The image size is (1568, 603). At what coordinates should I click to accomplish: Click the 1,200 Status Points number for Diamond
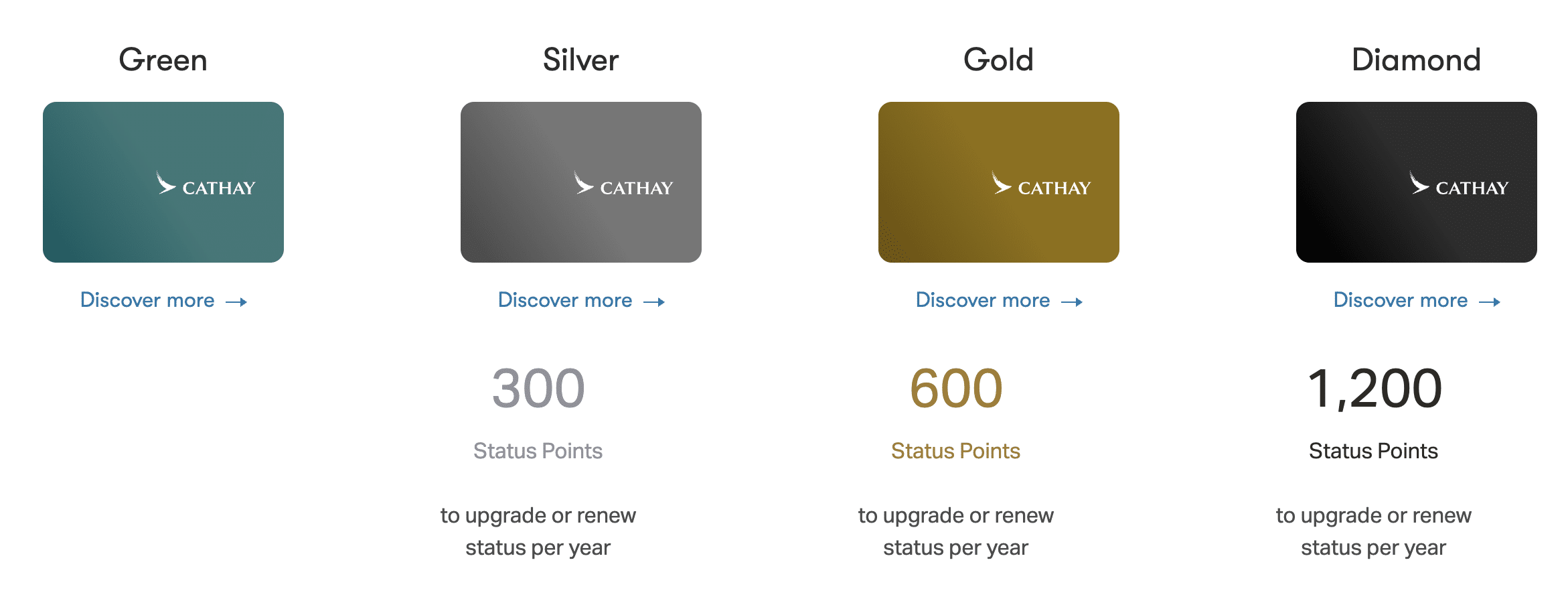[1374, 389]
